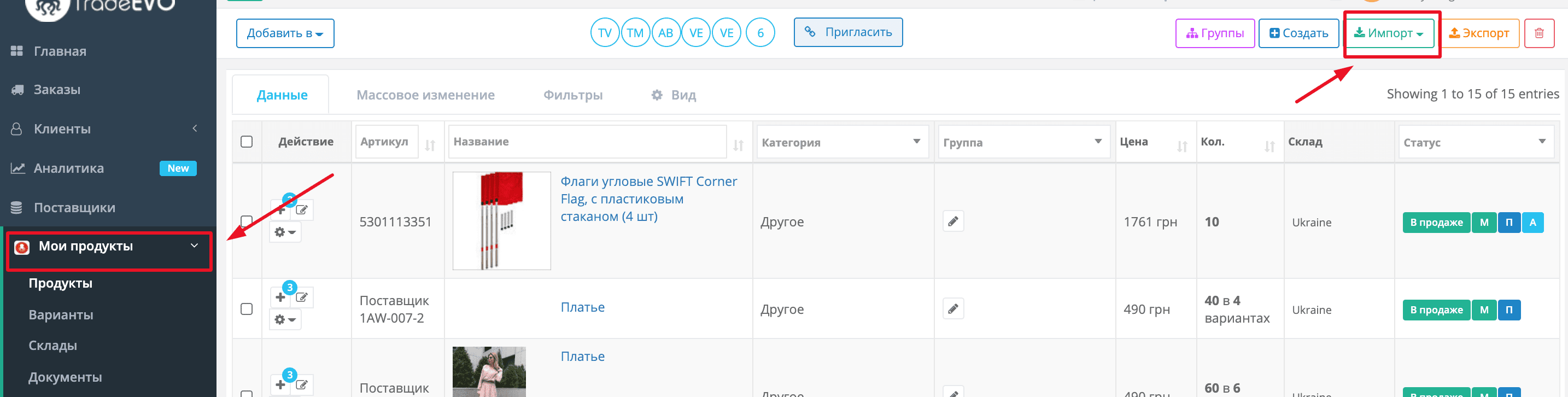The height and width of the screenshot is (397, 1568).
Task: Click the red trash delete icon button
Action: pos(1539,33)
